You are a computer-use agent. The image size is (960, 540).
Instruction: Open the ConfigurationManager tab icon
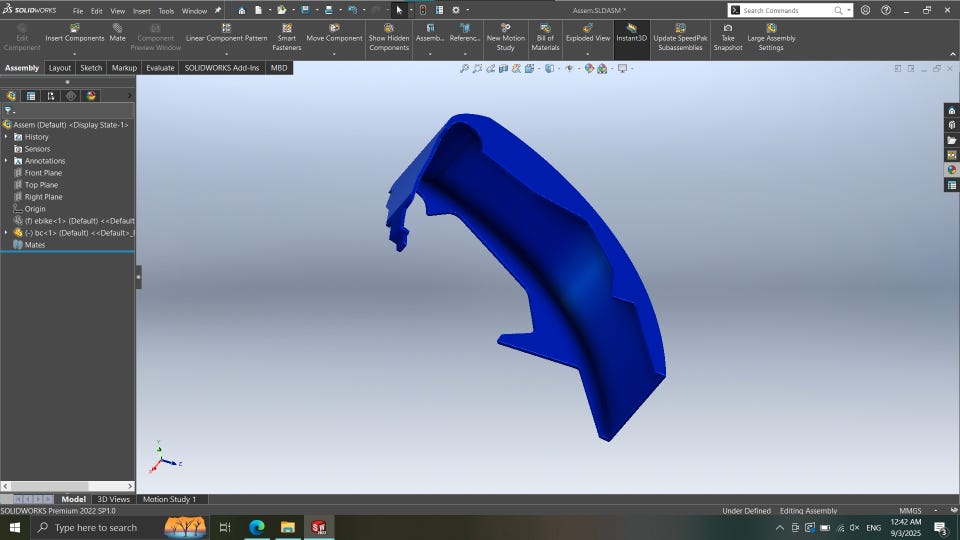click(50, 96)
